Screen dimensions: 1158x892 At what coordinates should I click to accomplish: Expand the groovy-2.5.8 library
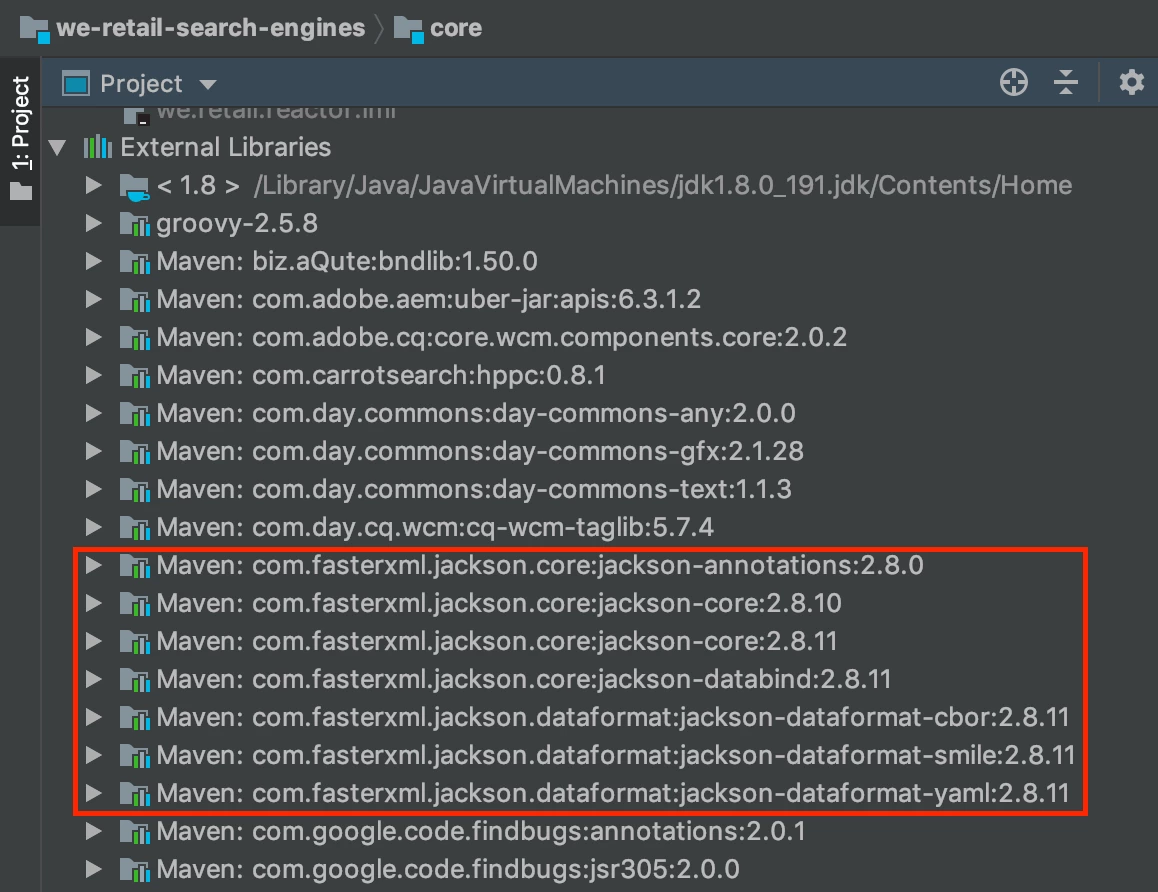(93, 223)
